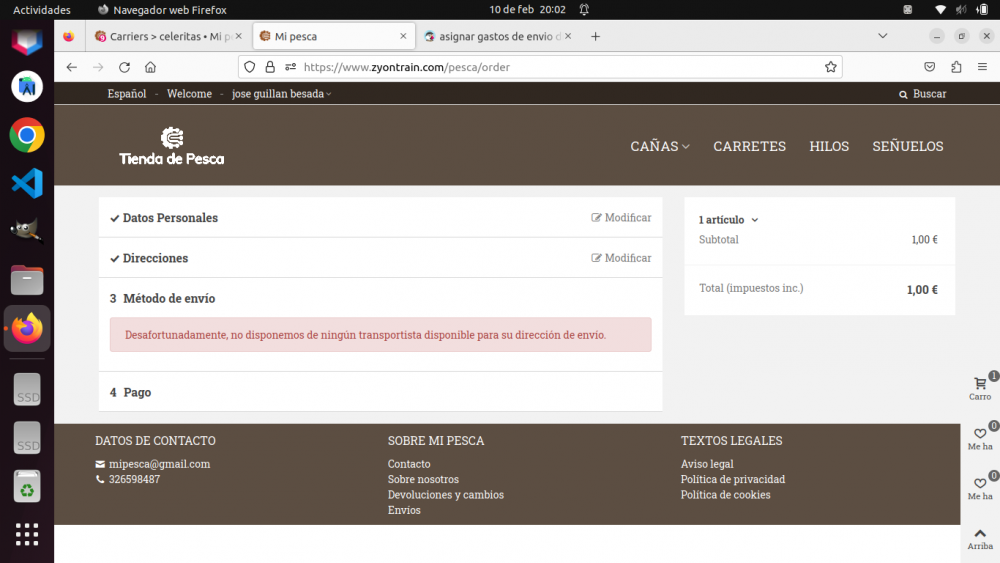The image size is (1000, 563).
Task: Open GIMP from the dock
Action: [x=27, y=231]
